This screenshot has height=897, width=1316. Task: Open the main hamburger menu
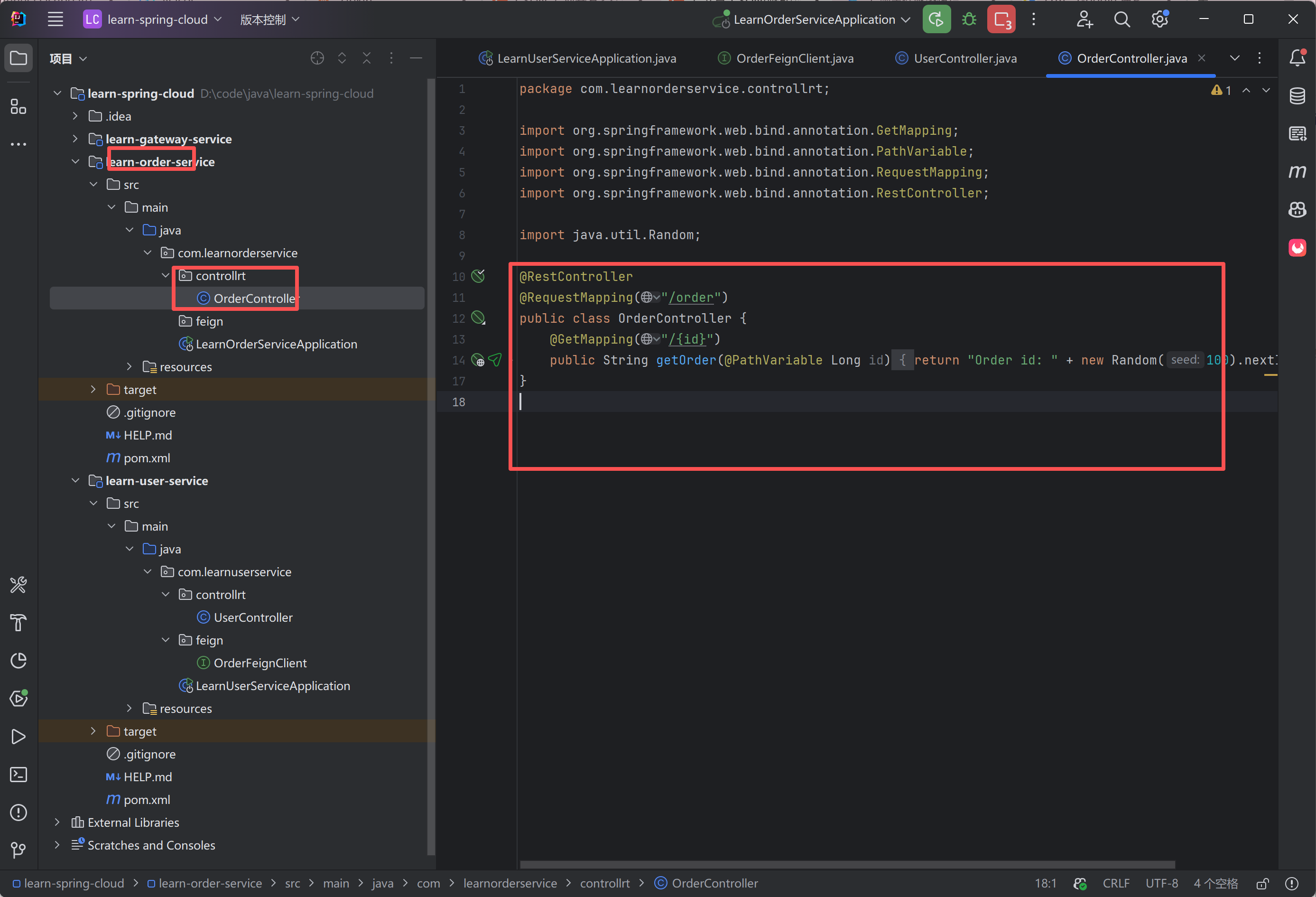(55, 19)
